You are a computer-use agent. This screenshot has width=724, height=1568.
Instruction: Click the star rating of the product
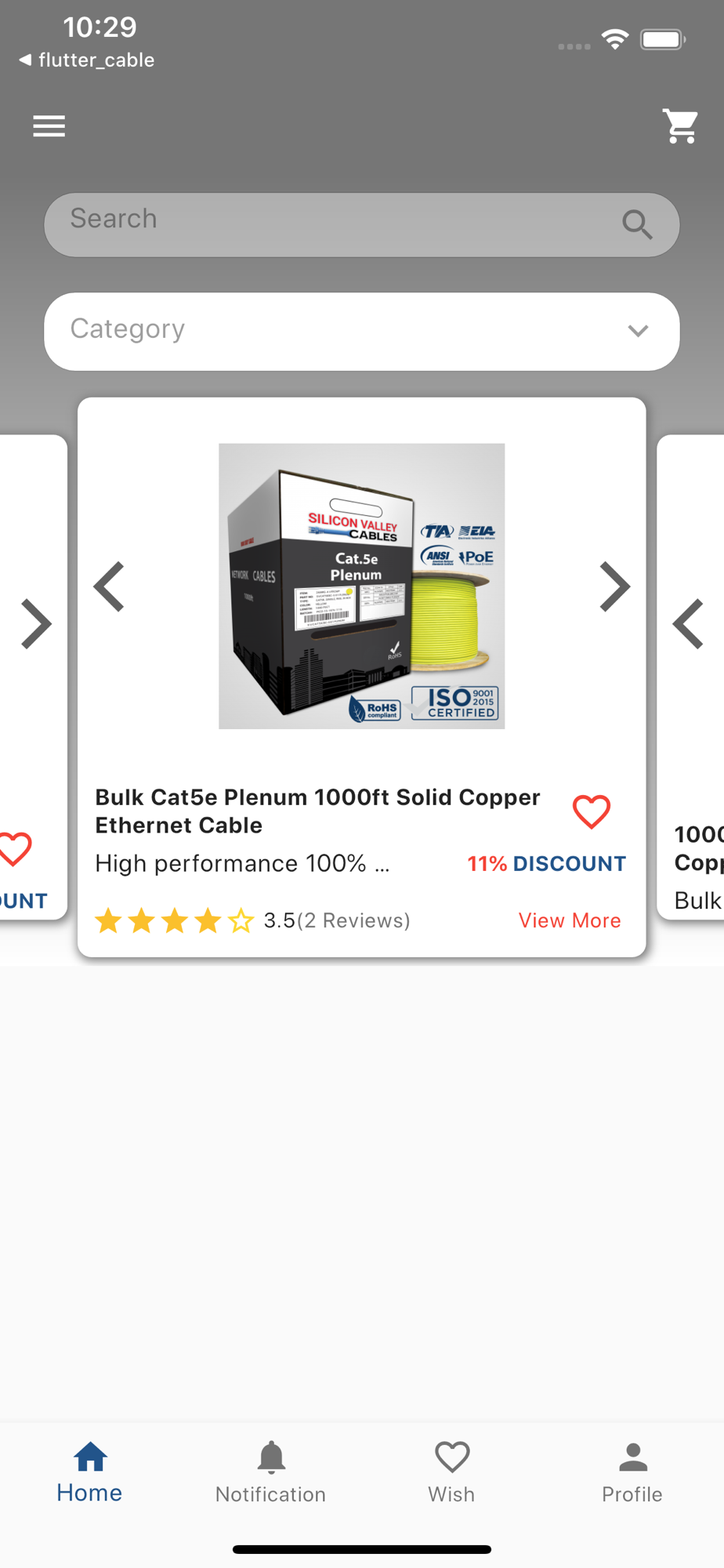pyautogui.click(x=174, y=920)
